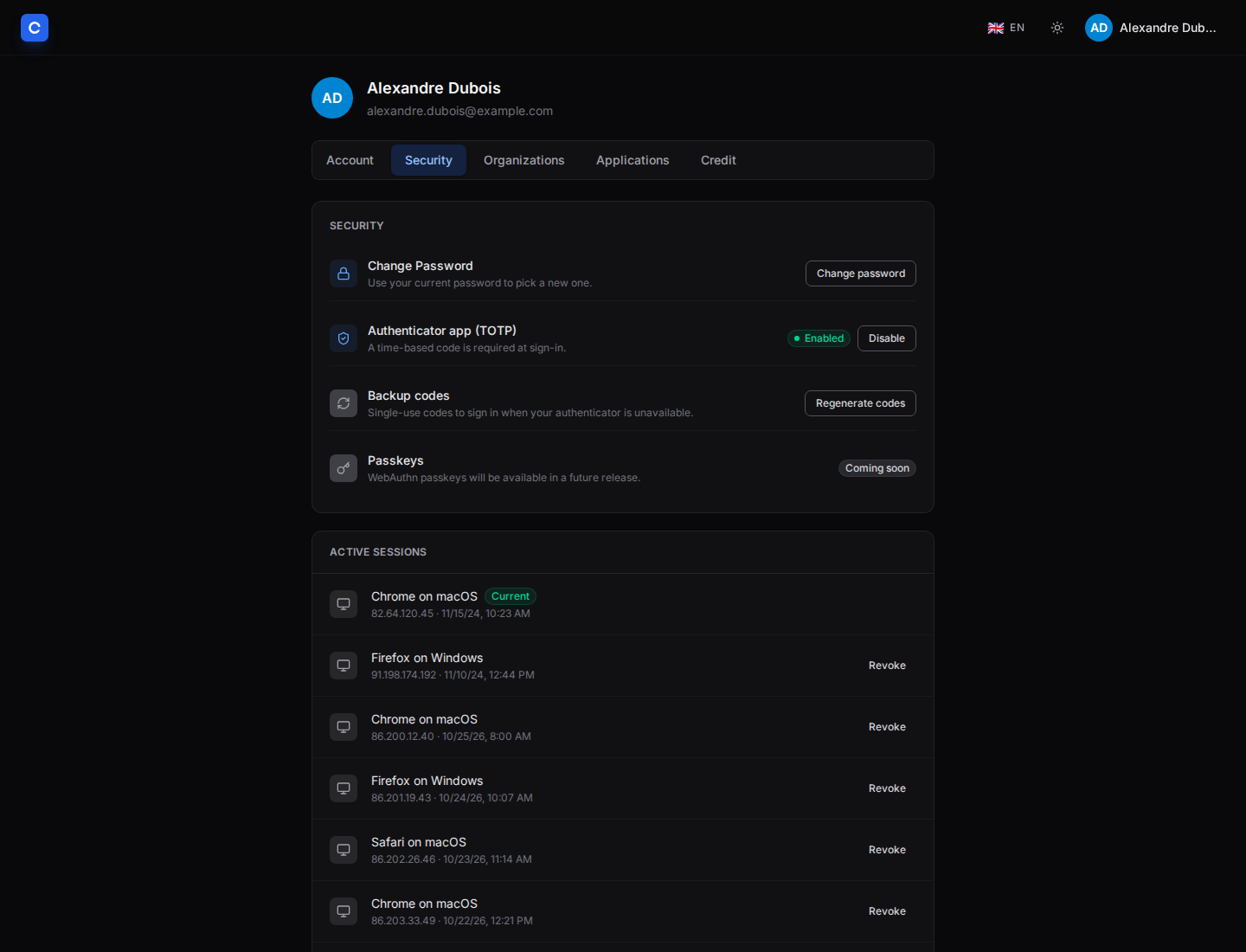Click Regenerate codes button
Viewport: 1246px width, 952px height.
pos(860,403)
